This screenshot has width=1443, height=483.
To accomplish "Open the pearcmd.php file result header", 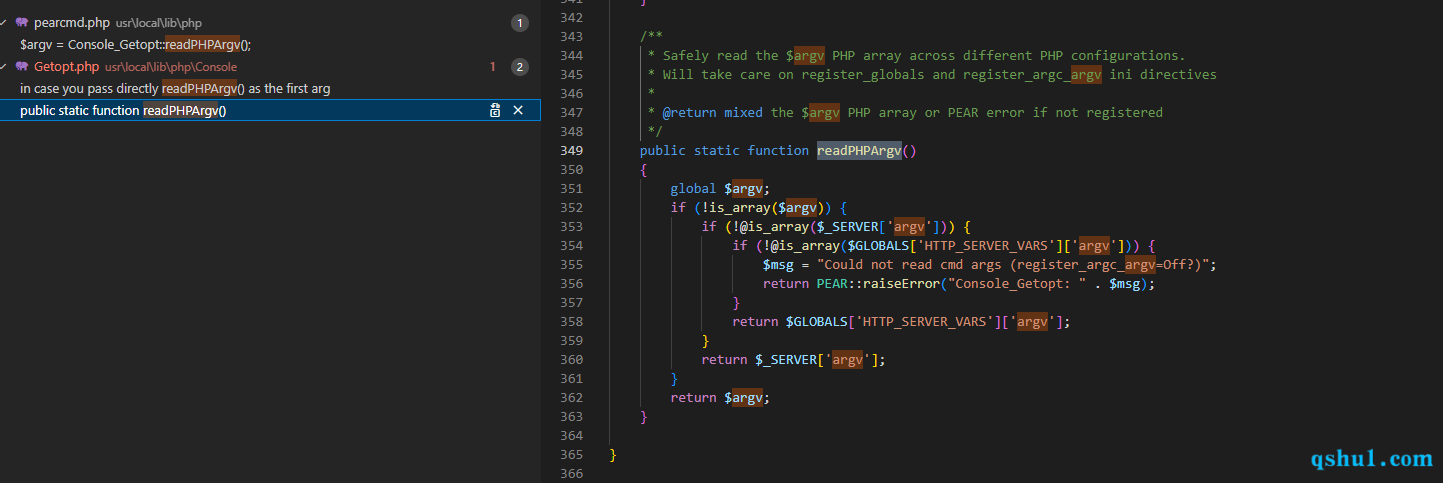I will [x=270, y=22].
